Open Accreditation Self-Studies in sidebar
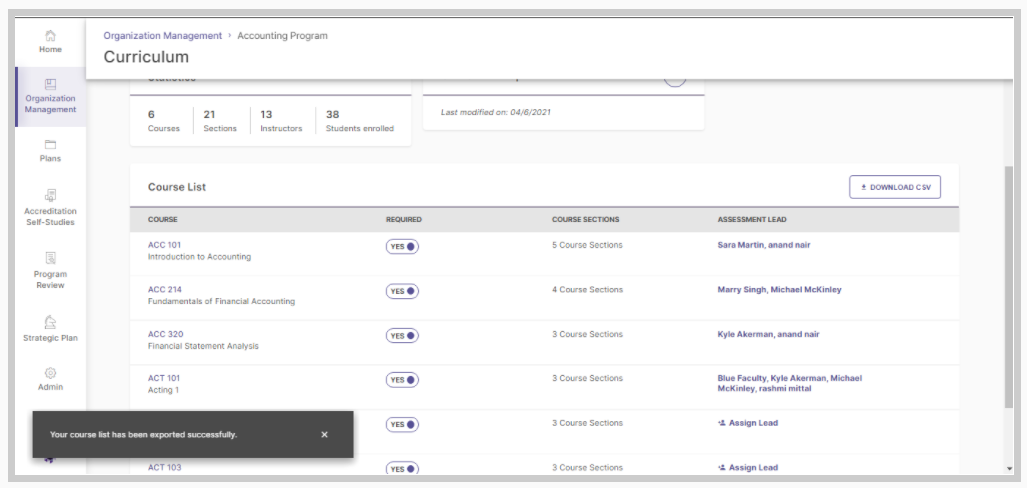This screenshot has height=488, width=1027. (x=50, y=207)
